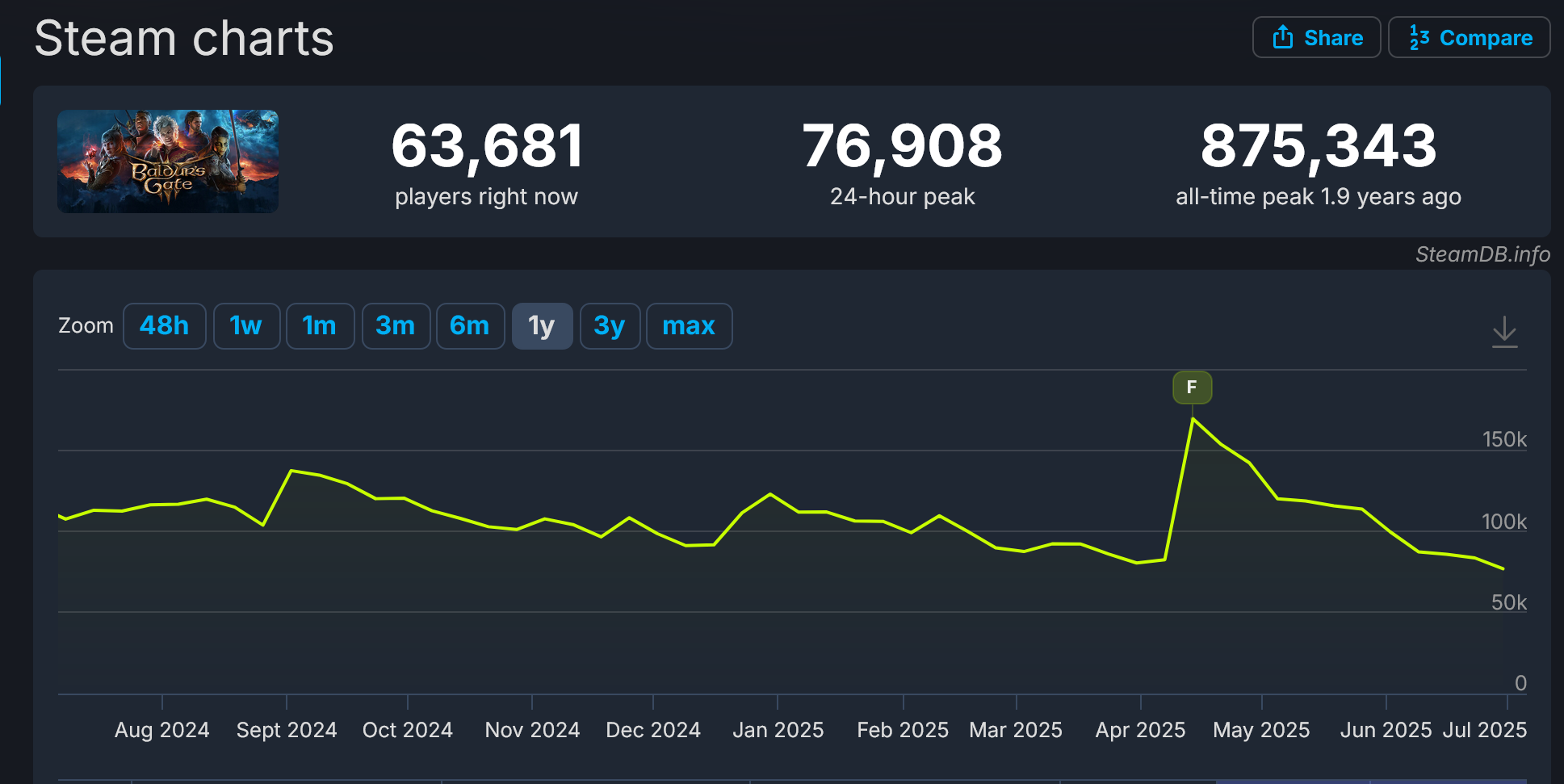Set zoom to 1m
Viewport: 1564px width, 784px height.
coord(320,326)
